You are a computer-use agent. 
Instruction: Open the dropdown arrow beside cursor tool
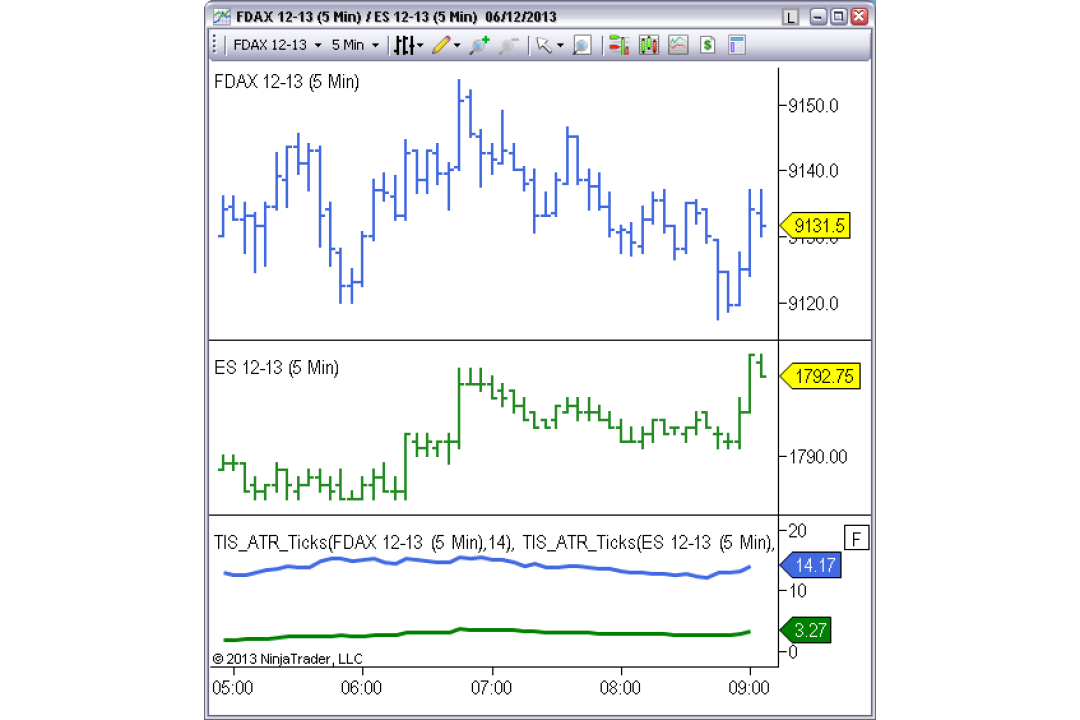(x=560, y=46)
